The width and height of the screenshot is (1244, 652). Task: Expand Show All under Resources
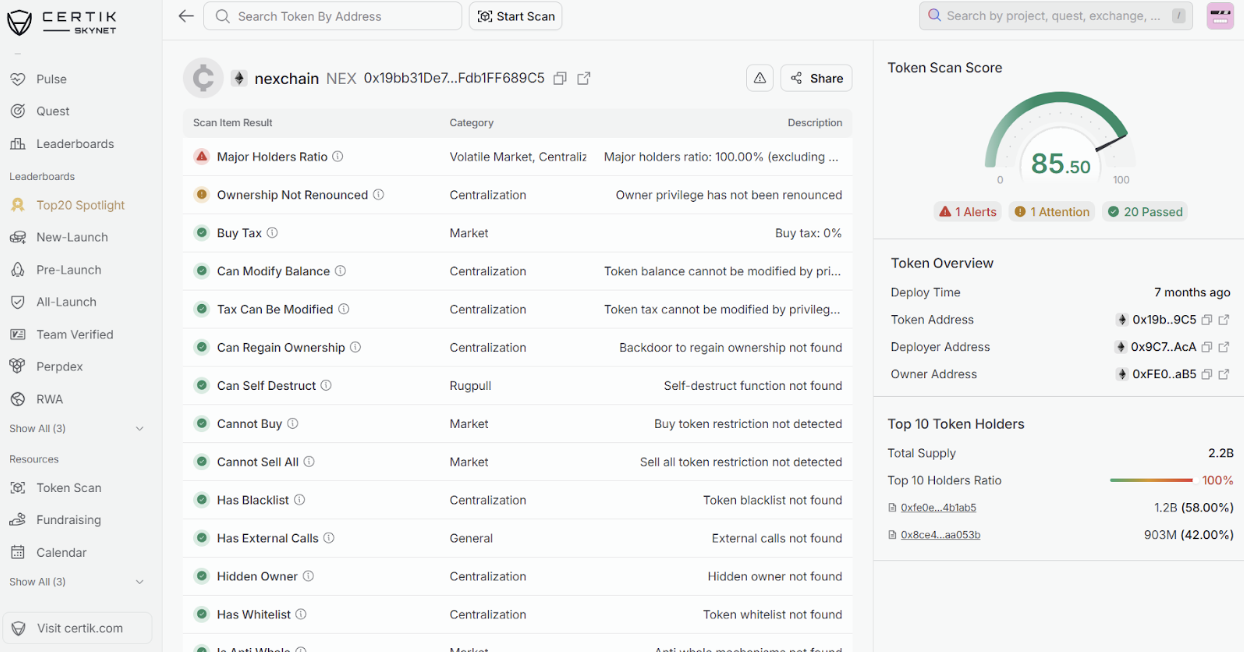pos(77,582)
